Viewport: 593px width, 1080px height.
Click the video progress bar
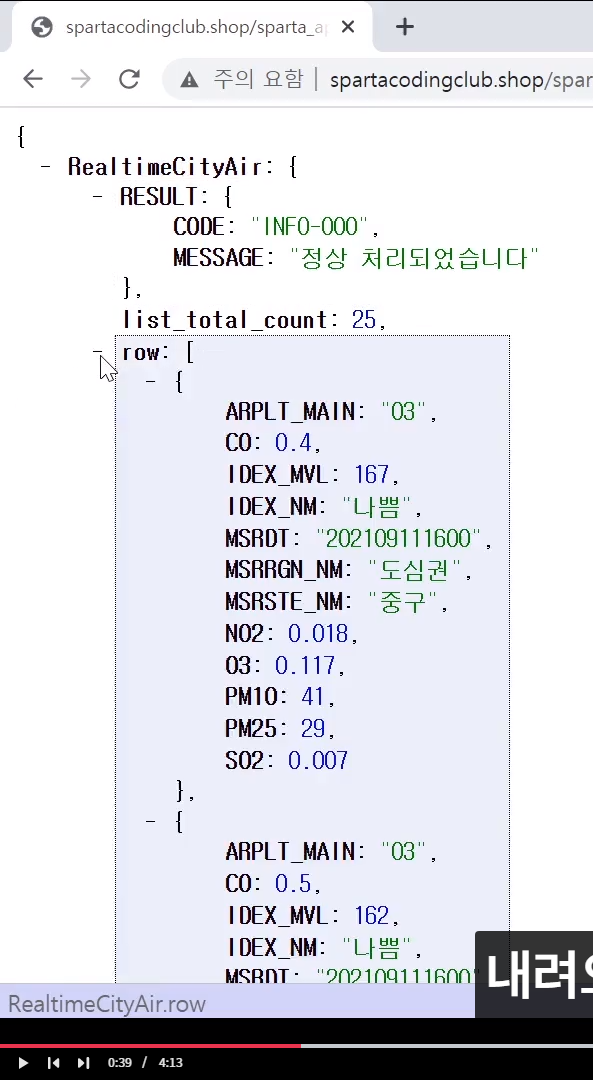pos(296,1046)
